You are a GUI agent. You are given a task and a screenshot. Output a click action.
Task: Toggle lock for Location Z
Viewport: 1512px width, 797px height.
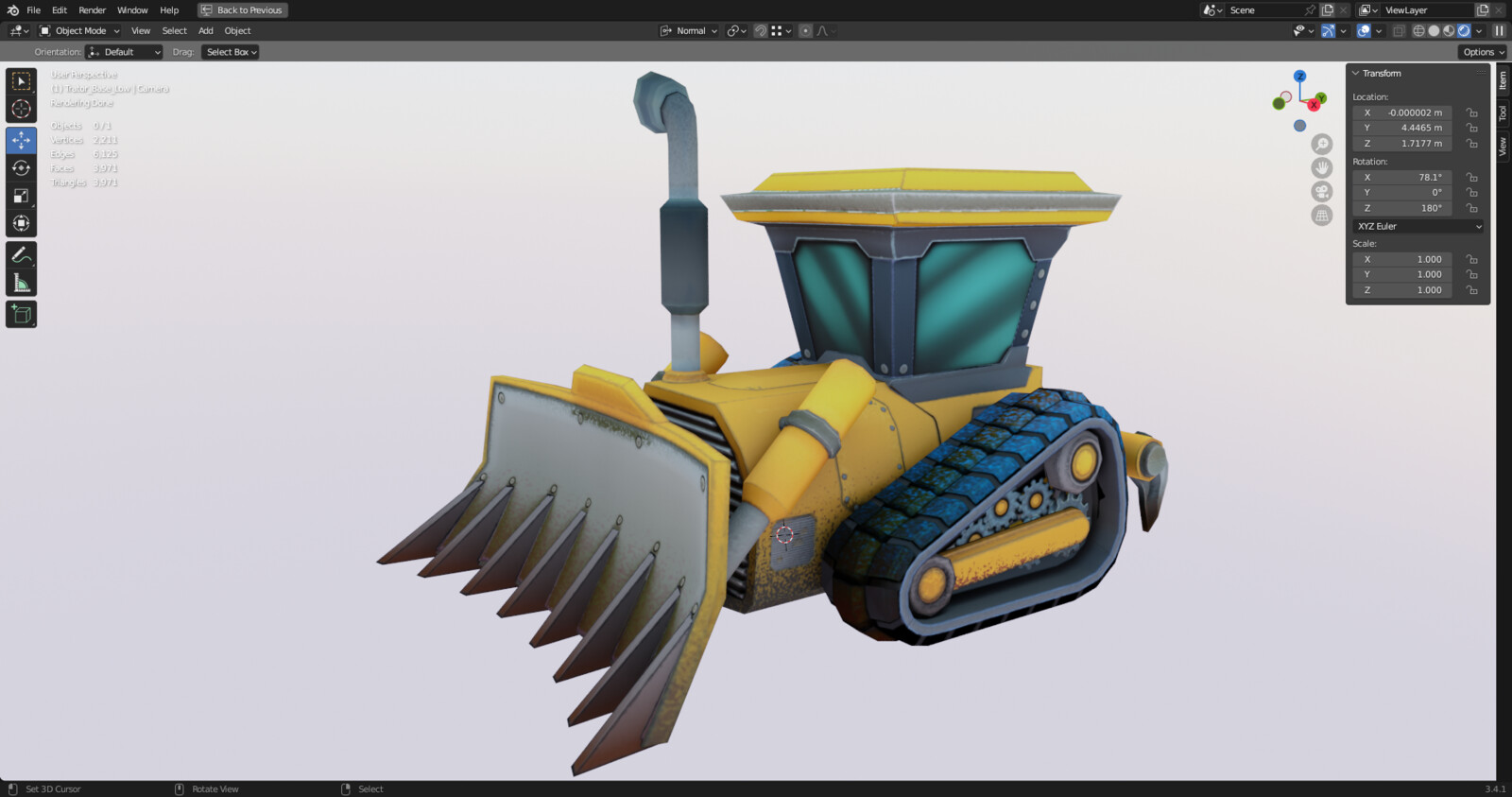(1472, 144)
